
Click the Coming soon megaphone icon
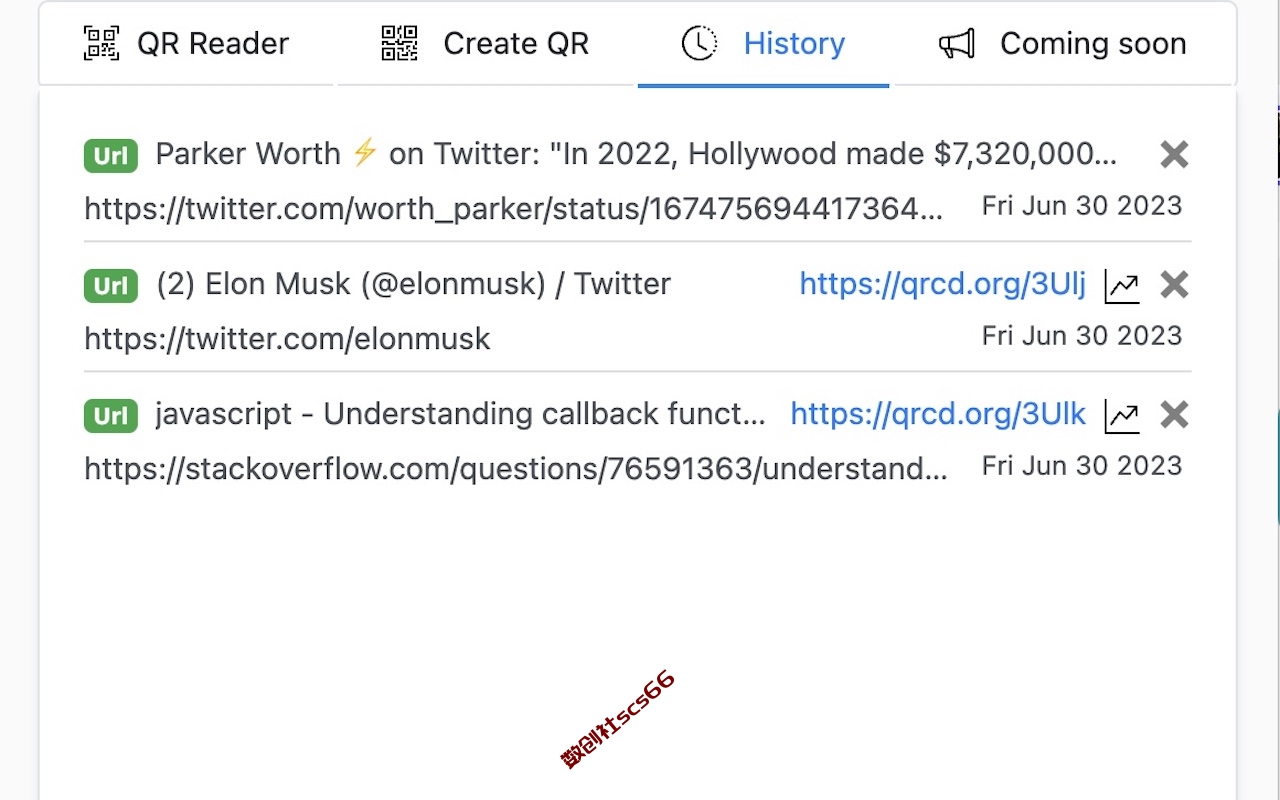957,44
